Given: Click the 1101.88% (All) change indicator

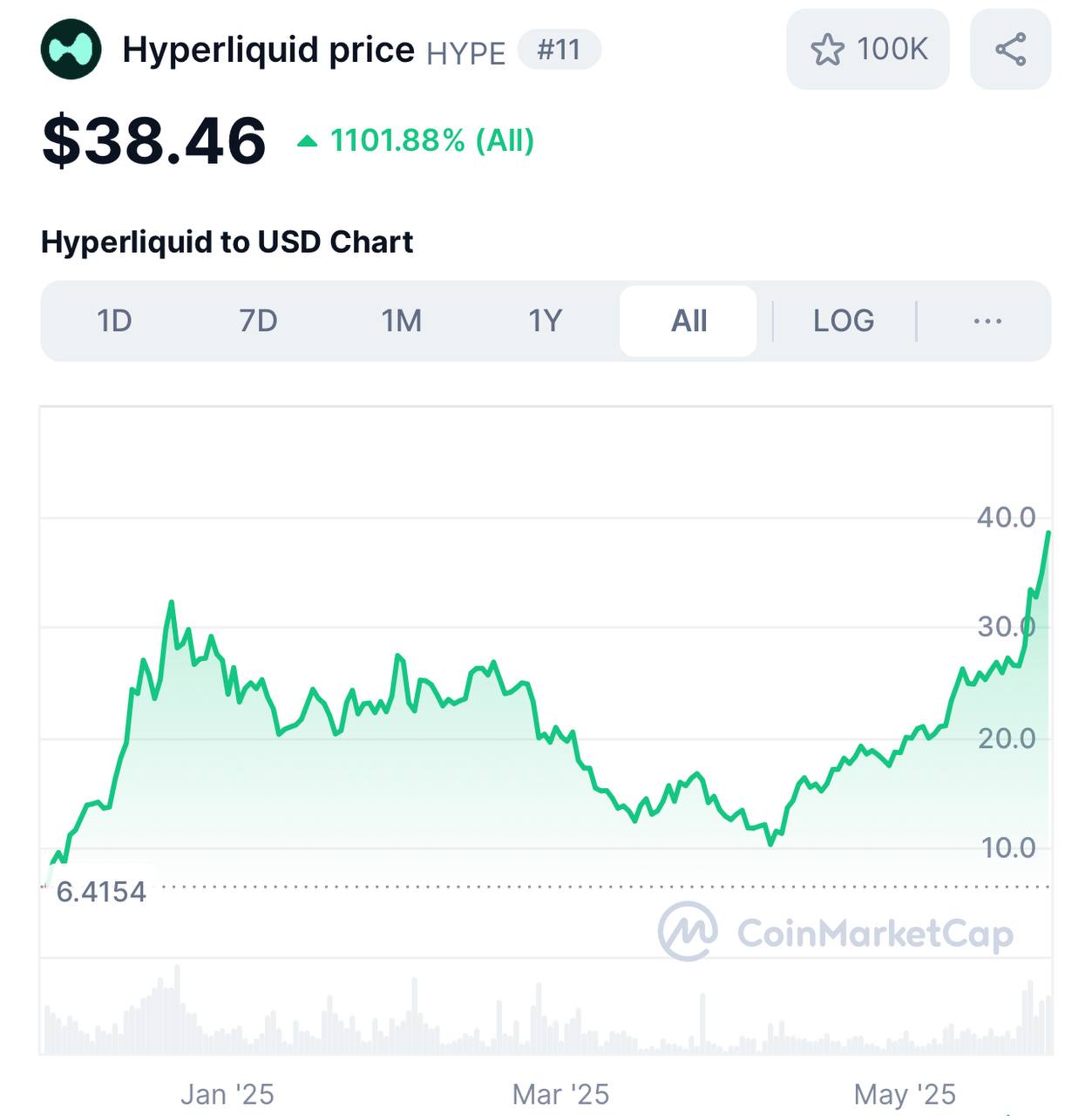Looking at the screenshot, I should pos(416,140).
